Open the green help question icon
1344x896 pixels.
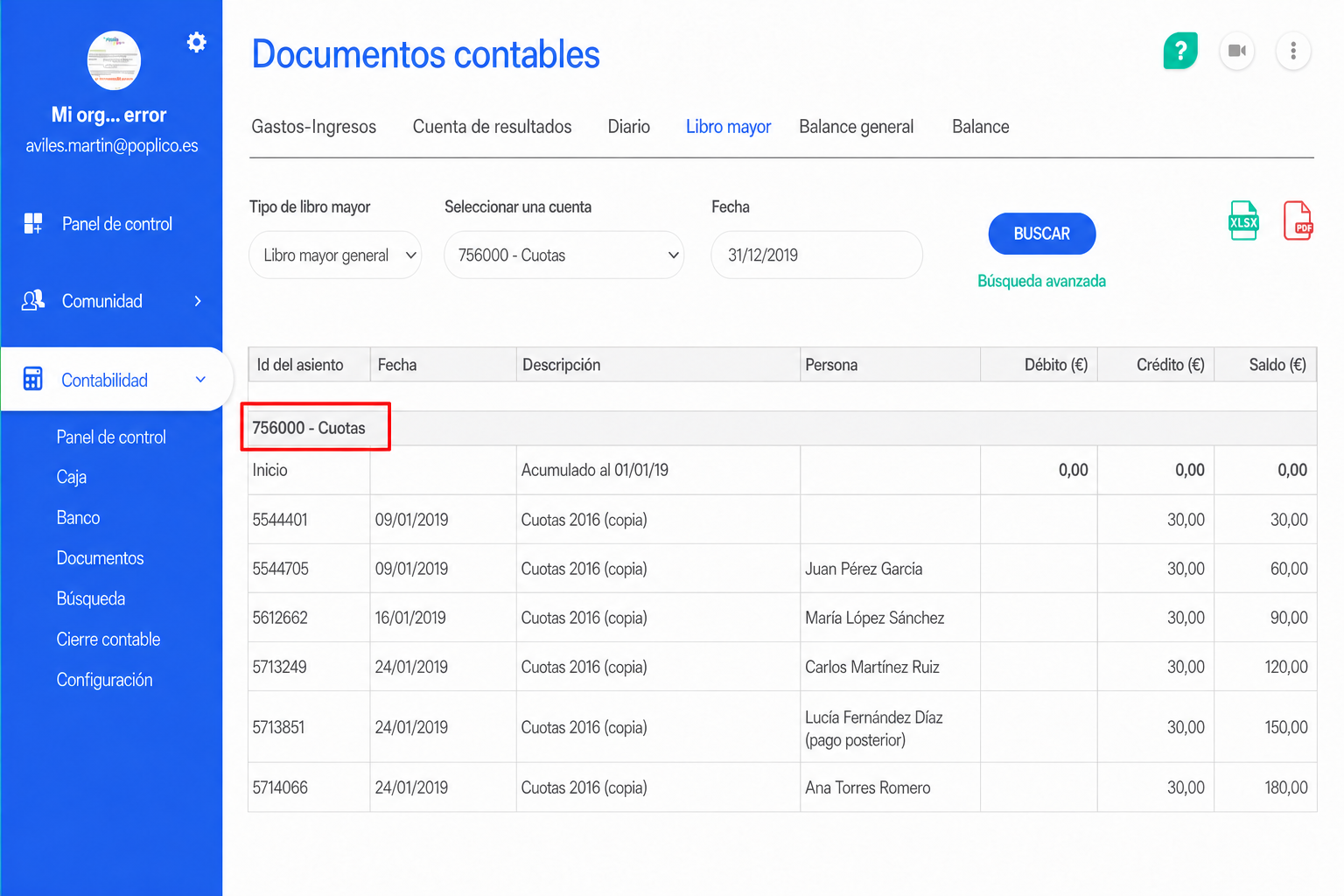(x=1180, y=51)
